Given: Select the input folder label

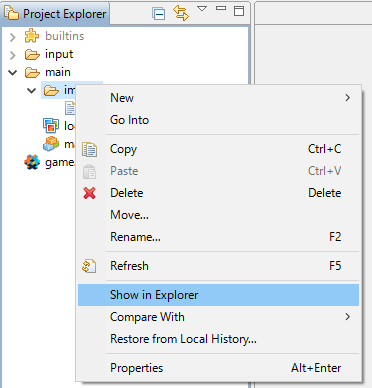Looking at the screenshot, I should (x=59, y=54).
